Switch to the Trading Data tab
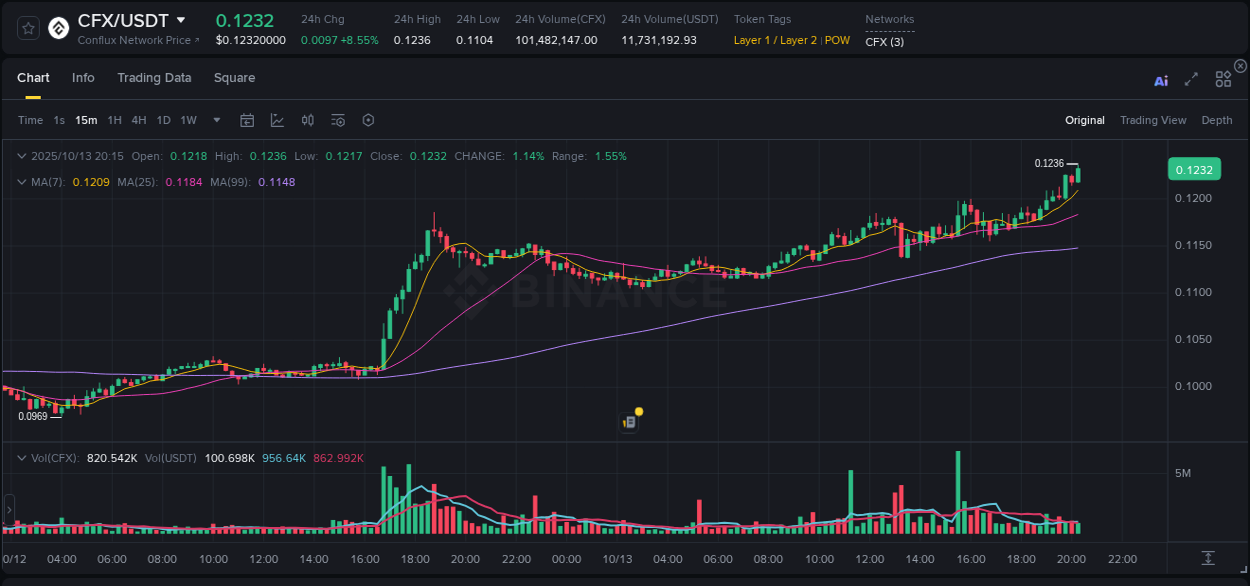The width and height of the screenshot is (1250, 586). click(154, 77)
